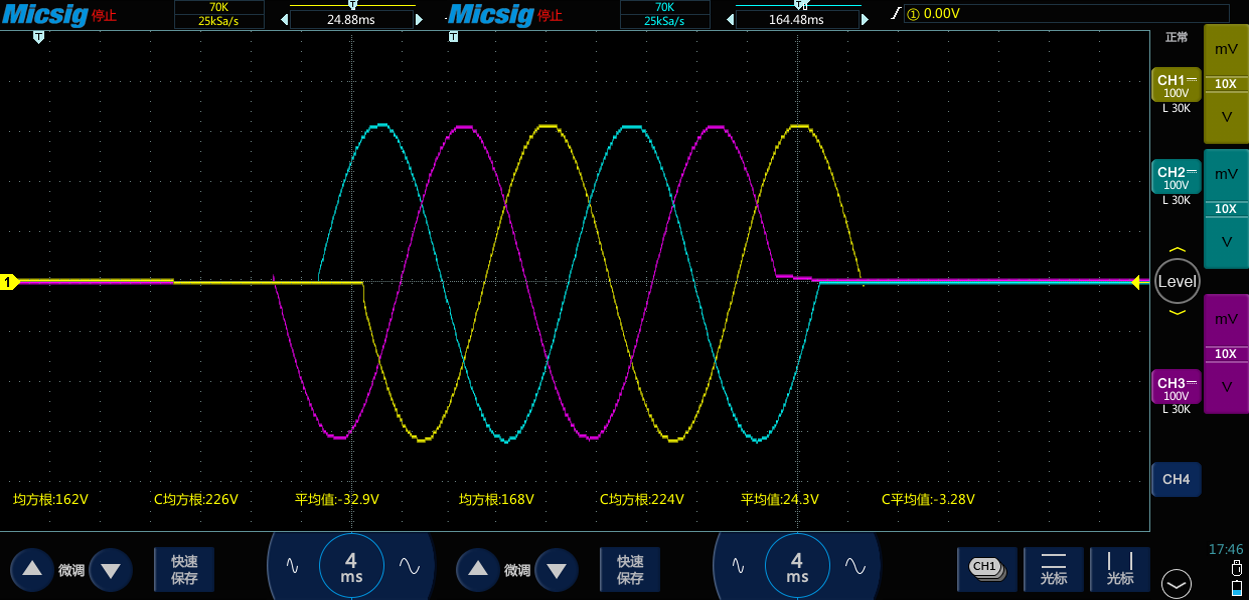Tap the right arrow beside 24.88ms delay
Screen dimensions: 1250x600
point(420,19)
